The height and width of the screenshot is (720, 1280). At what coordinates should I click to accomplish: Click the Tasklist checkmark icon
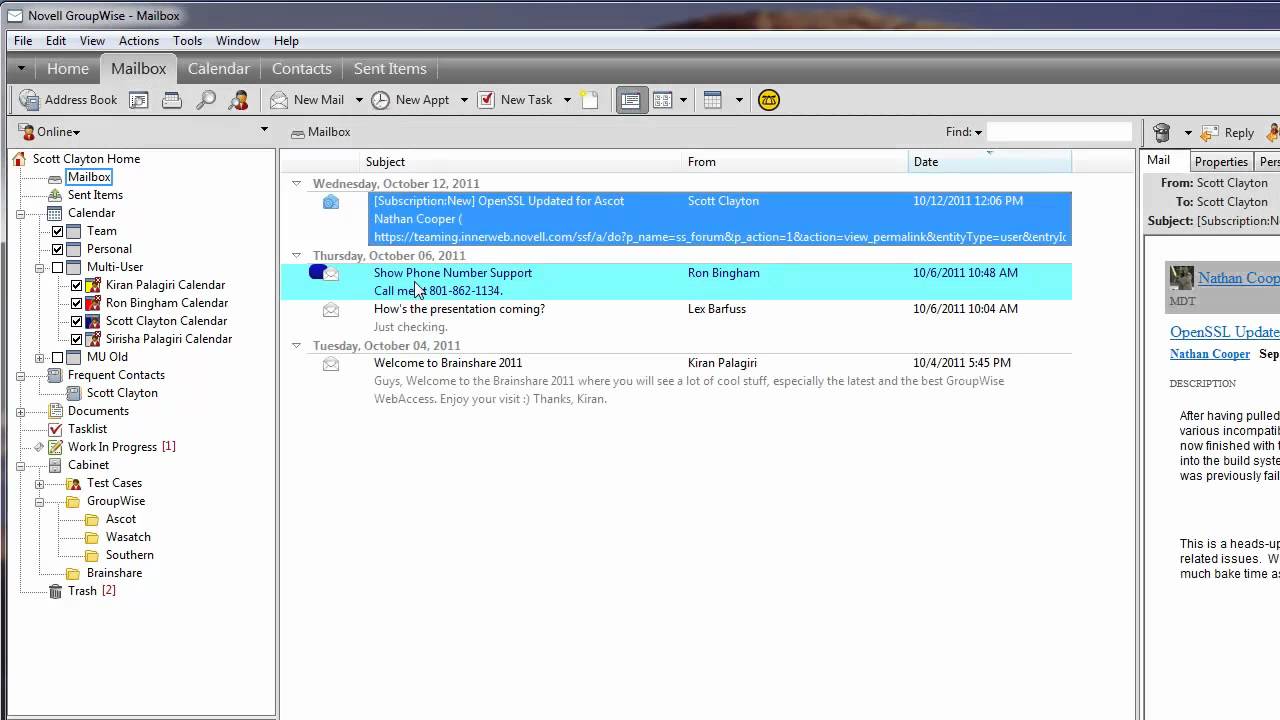[x=55, y=429]
